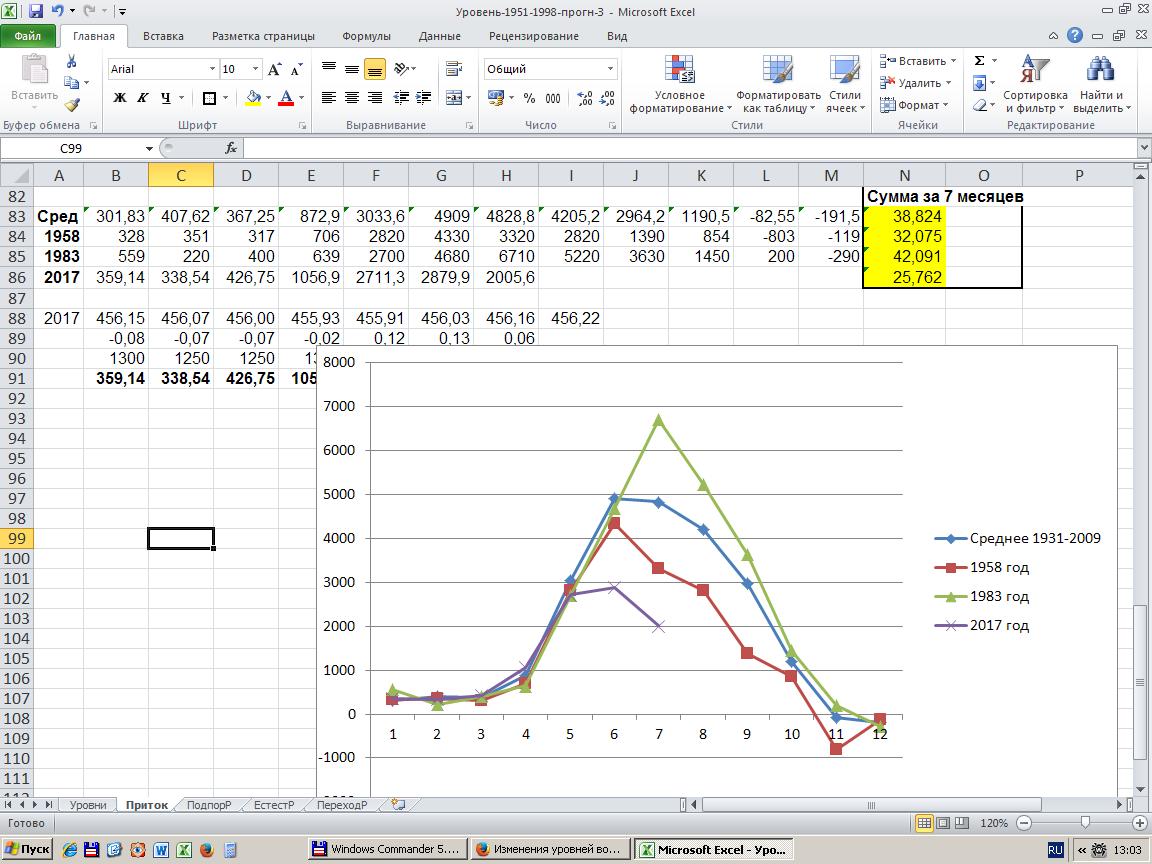Open the Файл tab

click(27, 36)
